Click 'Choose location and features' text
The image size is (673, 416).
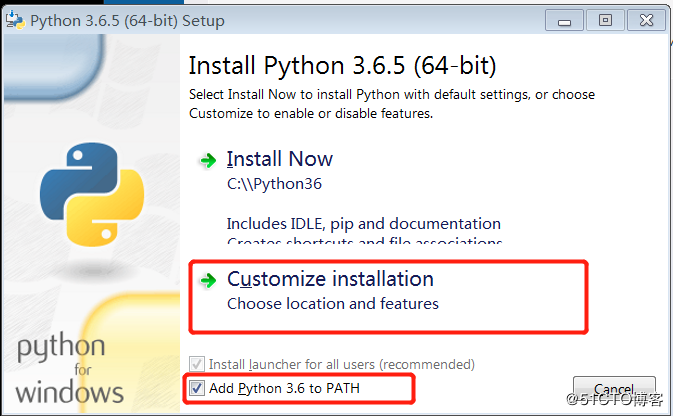pyautogui.click(x=333, y=304)
